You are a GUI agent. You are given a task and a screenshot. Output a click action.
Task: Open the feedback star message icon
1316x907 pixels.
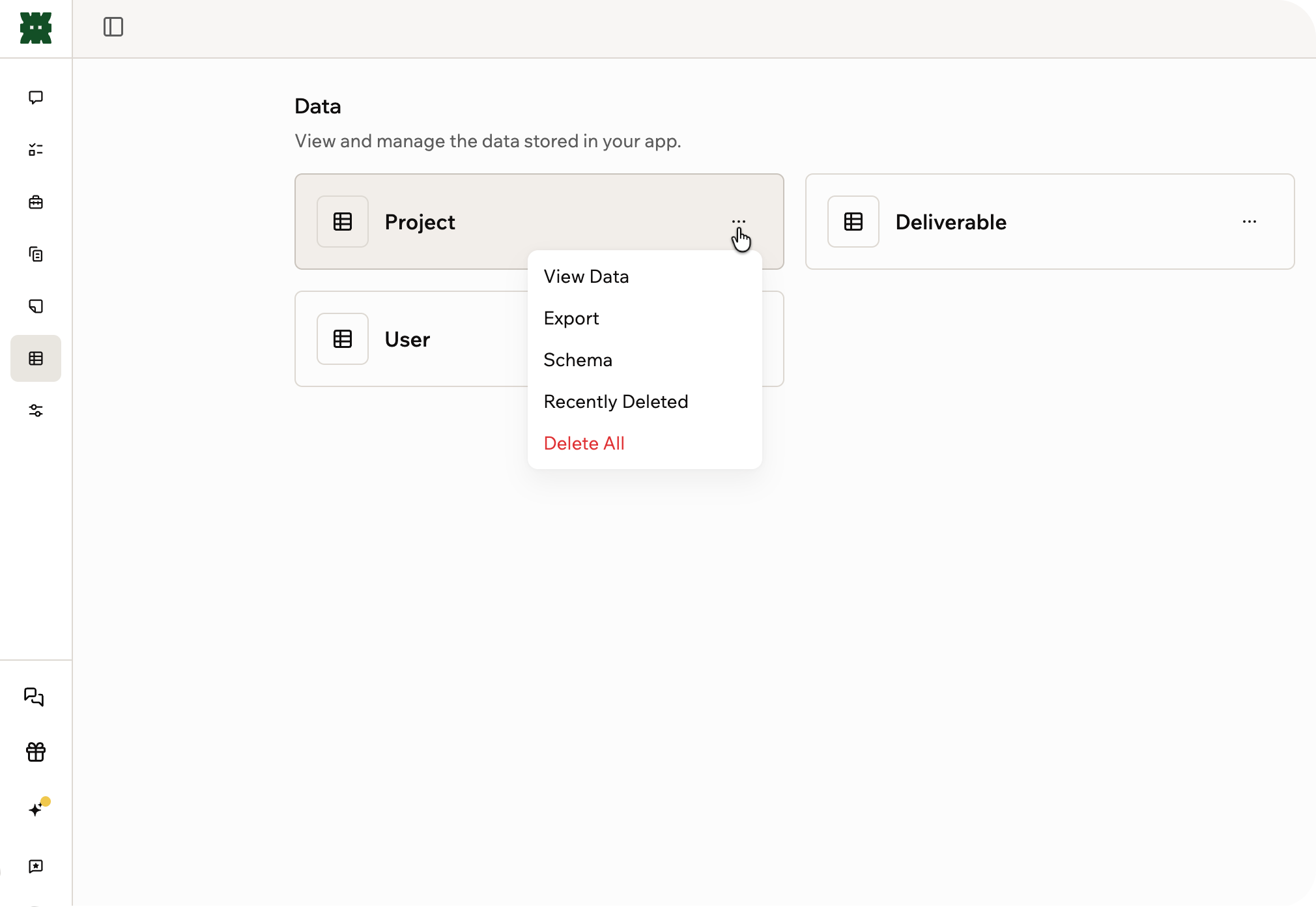(36, 867)
